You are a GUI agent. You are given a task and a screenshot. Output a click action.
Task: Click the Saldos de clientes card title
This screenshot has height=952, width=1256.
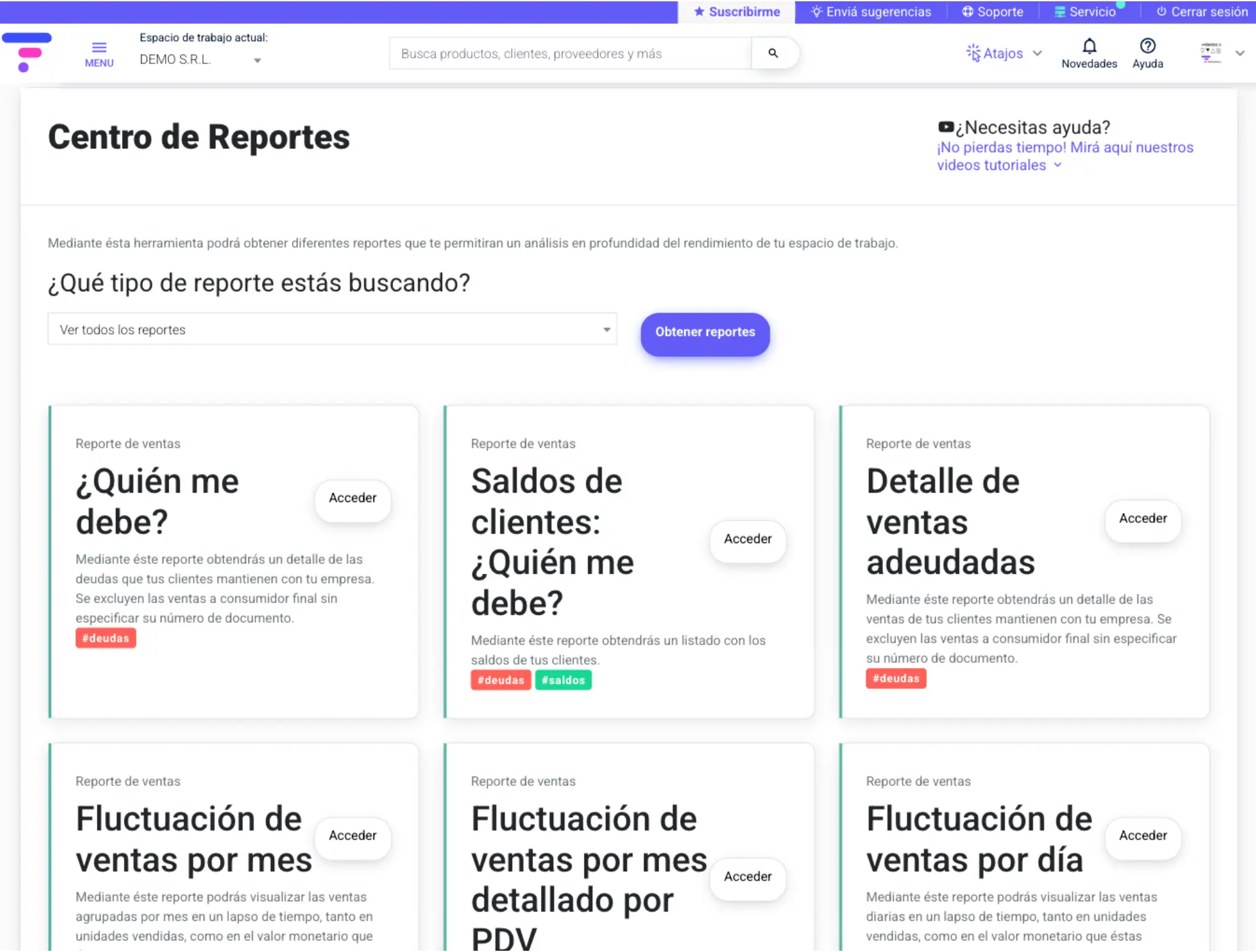tap(552, 542)
